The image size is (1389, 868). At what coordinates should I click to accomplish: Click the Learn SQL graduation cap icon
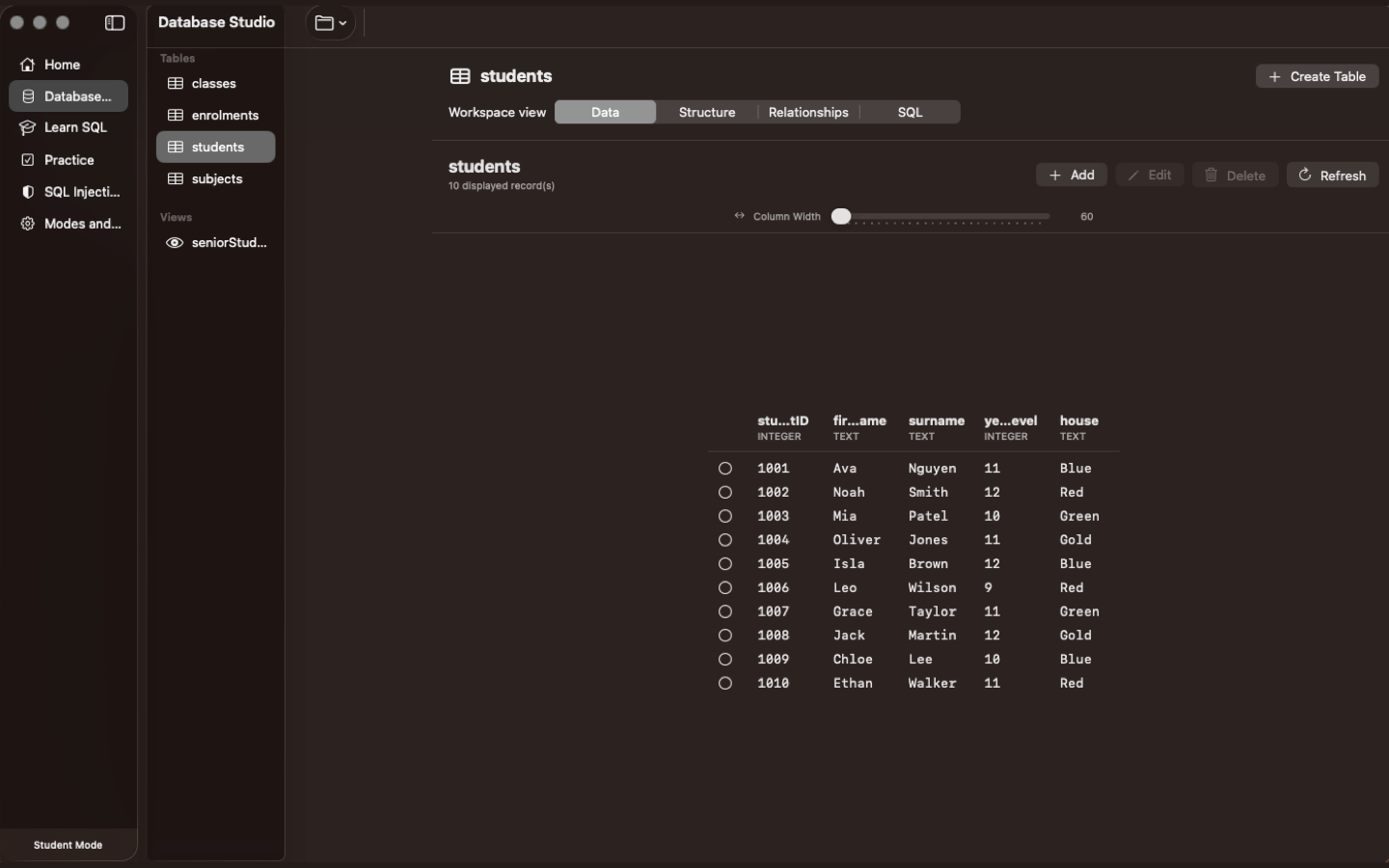tap(28, 127)
